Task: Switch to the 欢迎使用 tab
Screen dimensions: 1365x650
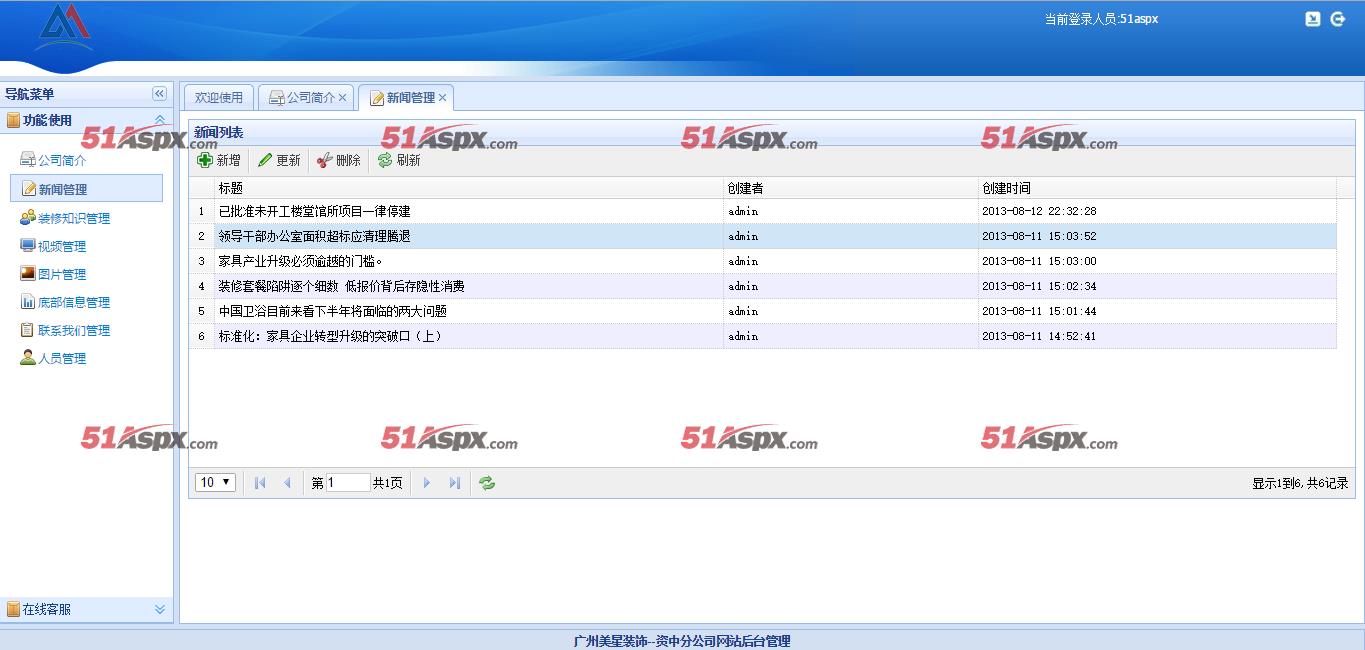Action: (219, 98)
